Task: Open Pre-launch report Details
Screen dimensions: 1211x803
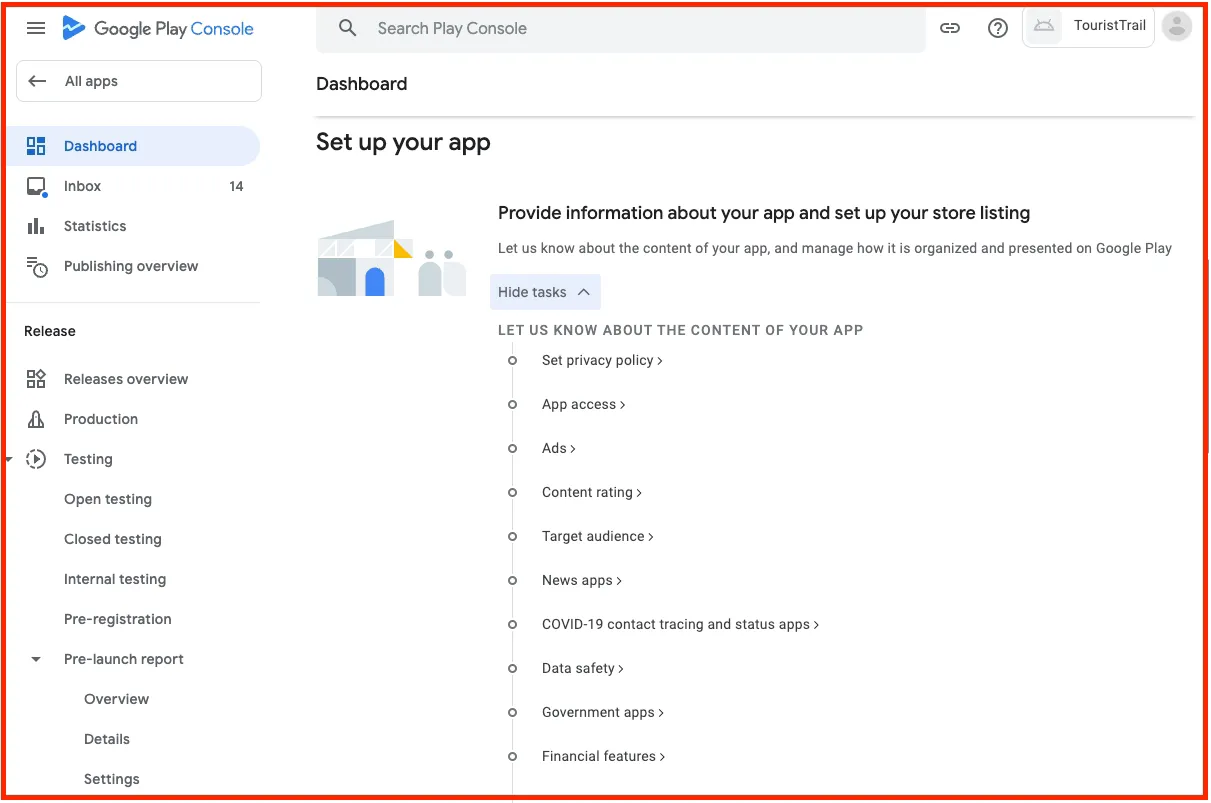Action: coord(107,739)
